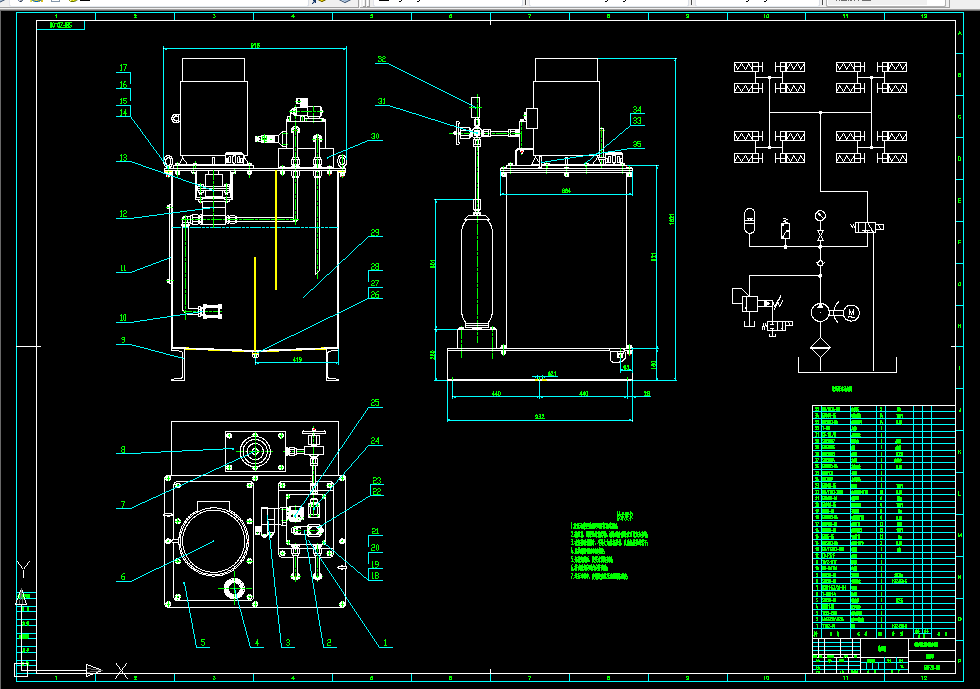The image size is (980, 689).
Task: Select the green technical notes text block
Action: [x=609, y=546]
